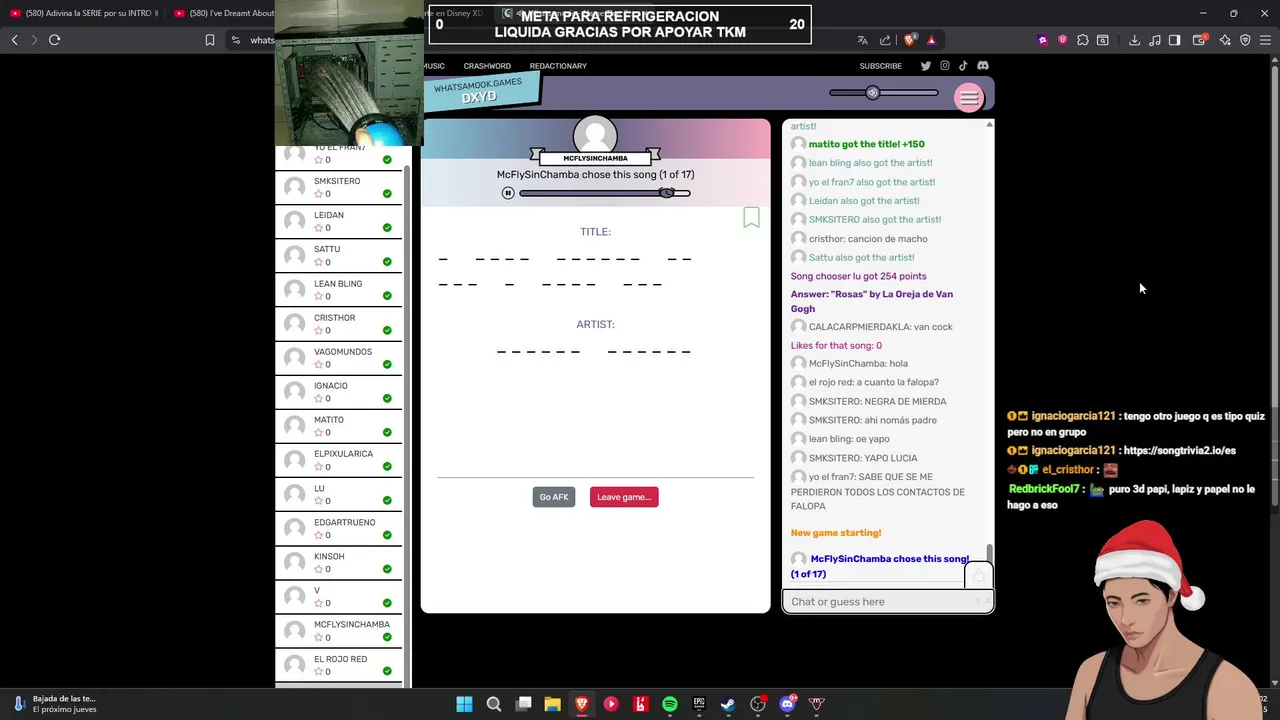Click the WHATSAMOOK.GAMES DXYD logo
The width and height of the screenshot is (1280, 720).
tap(480, 91)
